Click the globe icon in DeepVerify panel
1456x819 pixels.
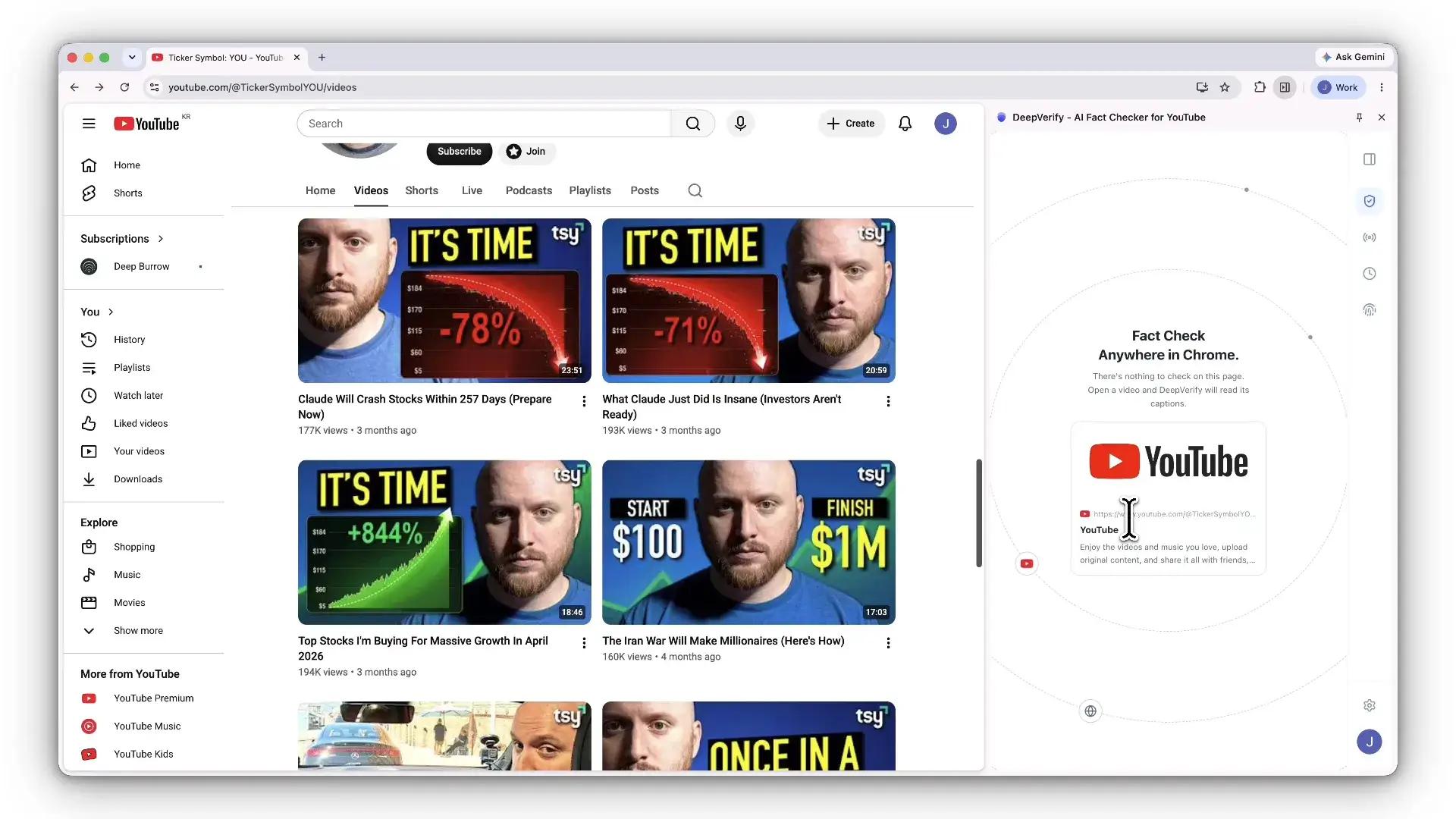click(x=1090, y=711)
